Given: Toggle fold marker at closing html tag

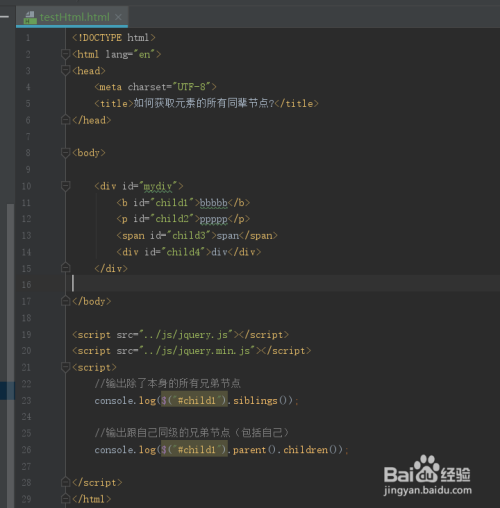Looking at the screenshot, I should (x=66, y=499).
